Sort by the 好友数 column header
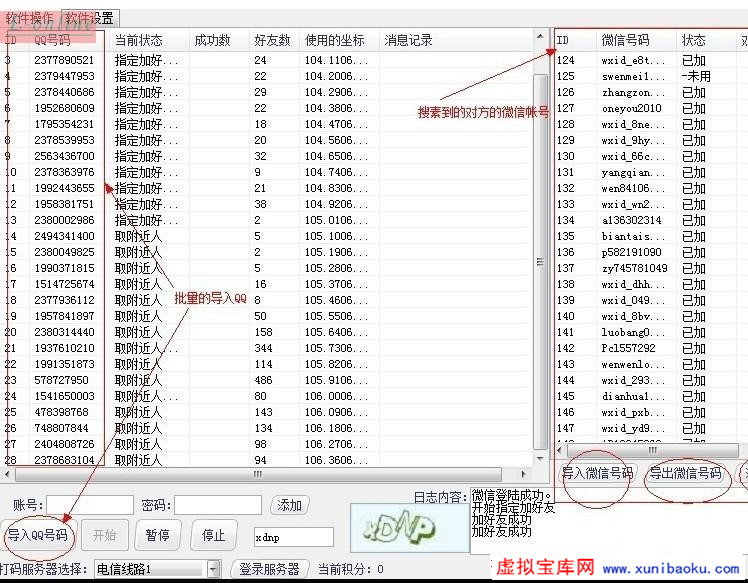The image size is (748, 583). (272, 40)
